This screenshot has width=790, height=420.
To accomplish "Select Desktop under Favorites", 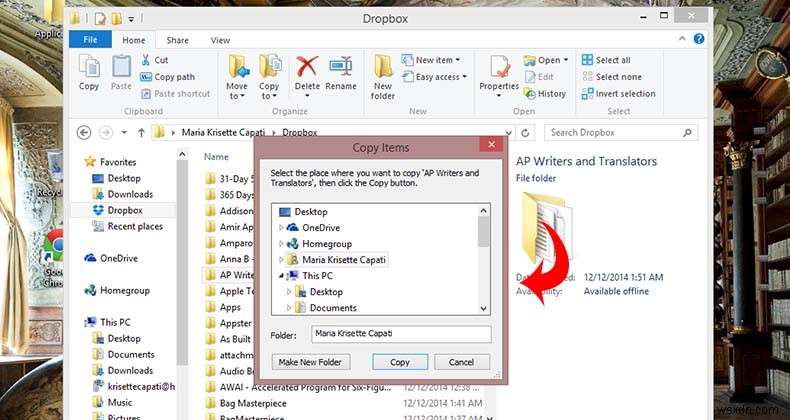I will [x=117, y=178].
